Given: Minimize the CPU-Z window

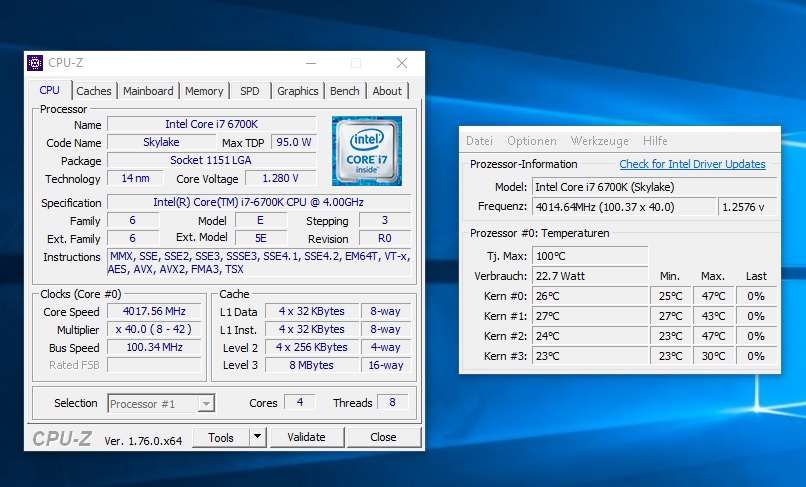Looking at the screenshot, I should (x=311, y=63).
